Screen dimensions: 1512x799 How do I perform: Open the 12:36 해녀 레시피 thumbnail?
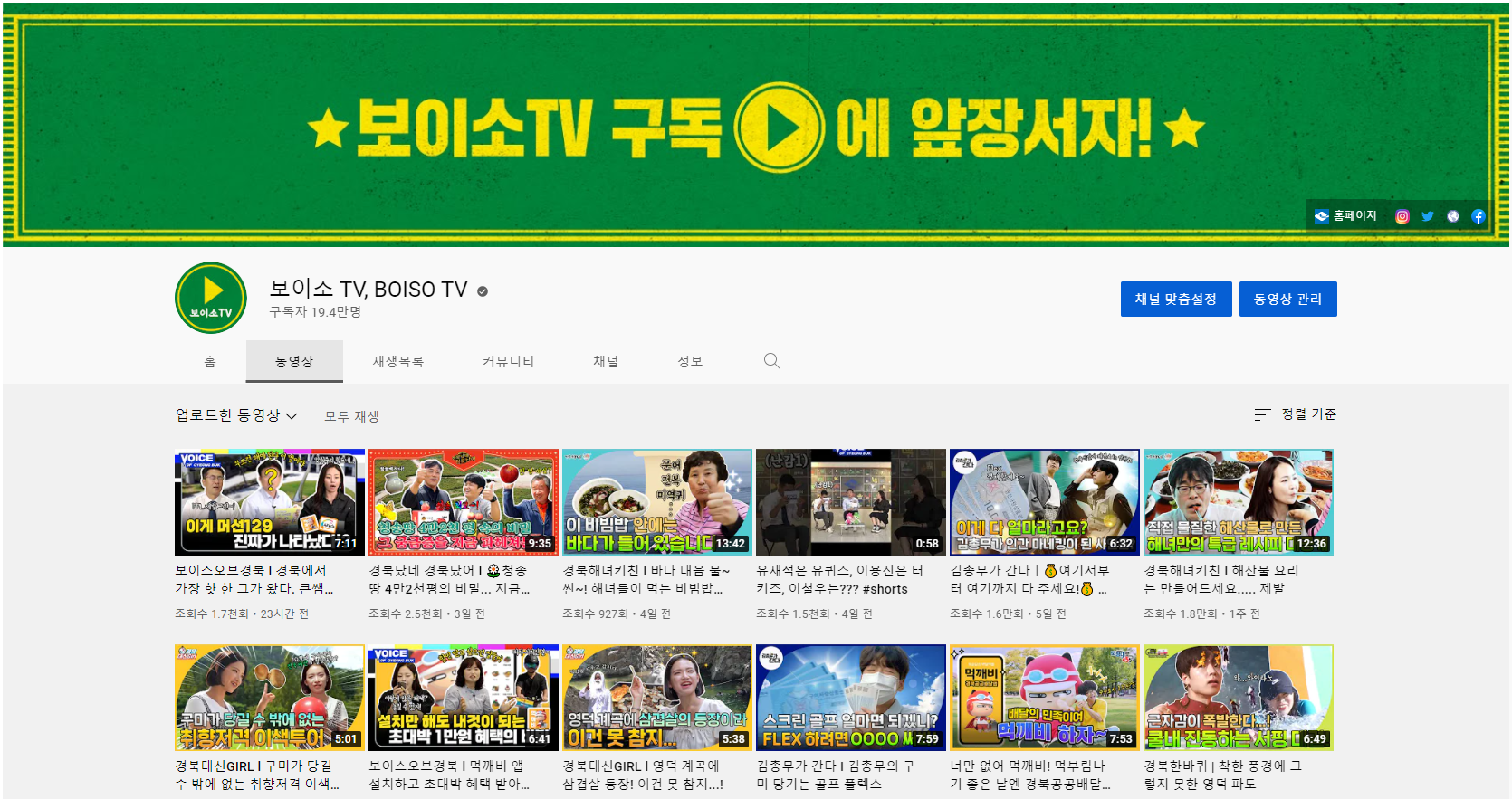point(1239,502)
